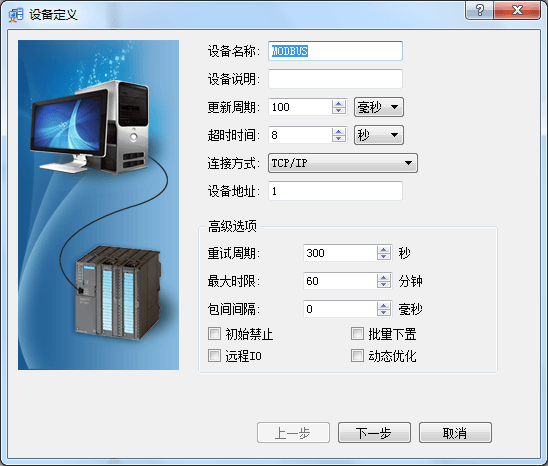Image resolution: width=548 pixels, height=466 pixels.
Task: Click the 设备定义 title bar icon
Action: (x=16, y=15)
